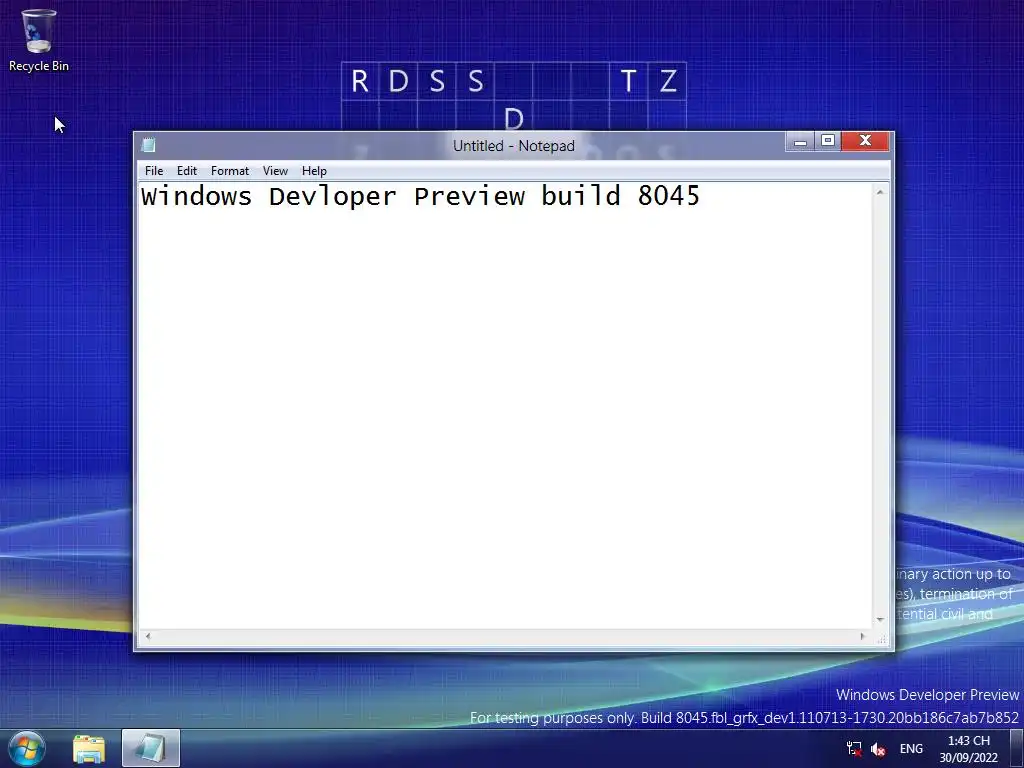Image resolution: width=1024 pixels, height=768 pixels.
Task: Open the Help menu in Notepad
Action: (314, 171)
